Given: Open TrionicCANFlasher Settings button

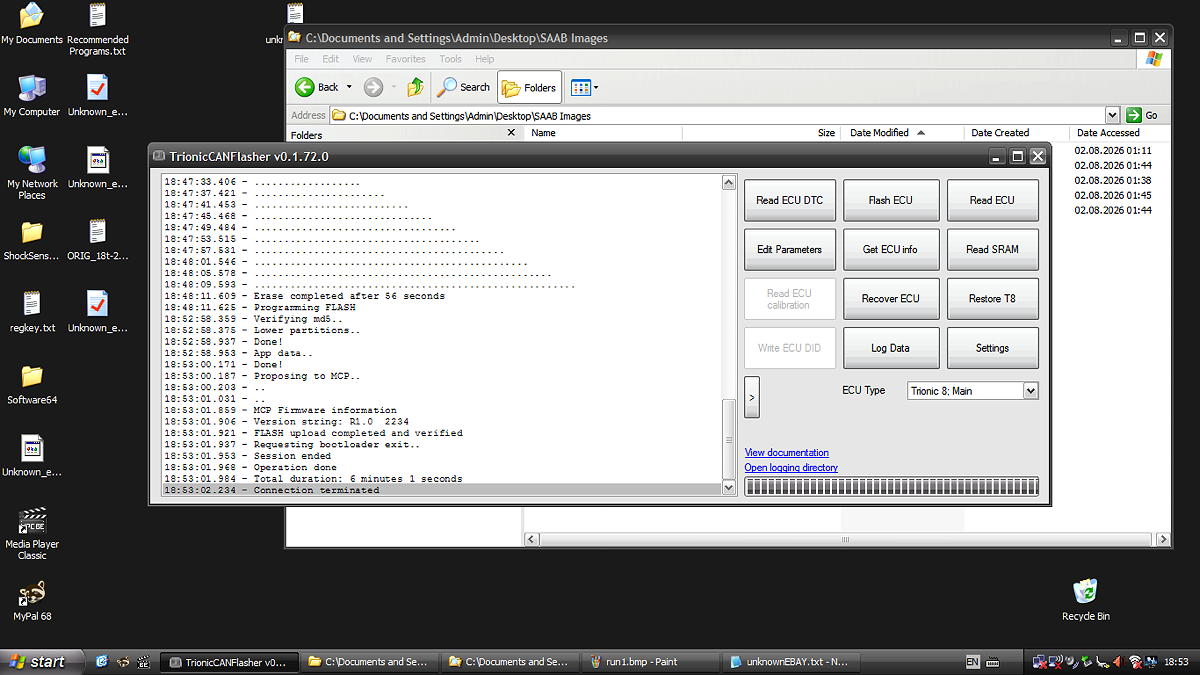Looking at the screenshot, I should [x=992, y=348].
